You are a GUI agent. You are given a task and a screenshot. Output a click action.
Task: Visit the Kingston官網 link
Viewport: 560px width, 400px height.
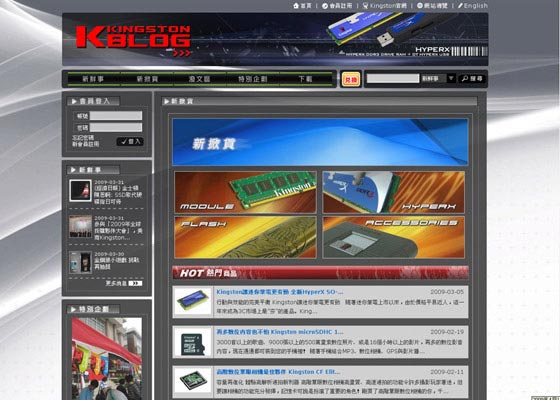click(x=388, y=6)
